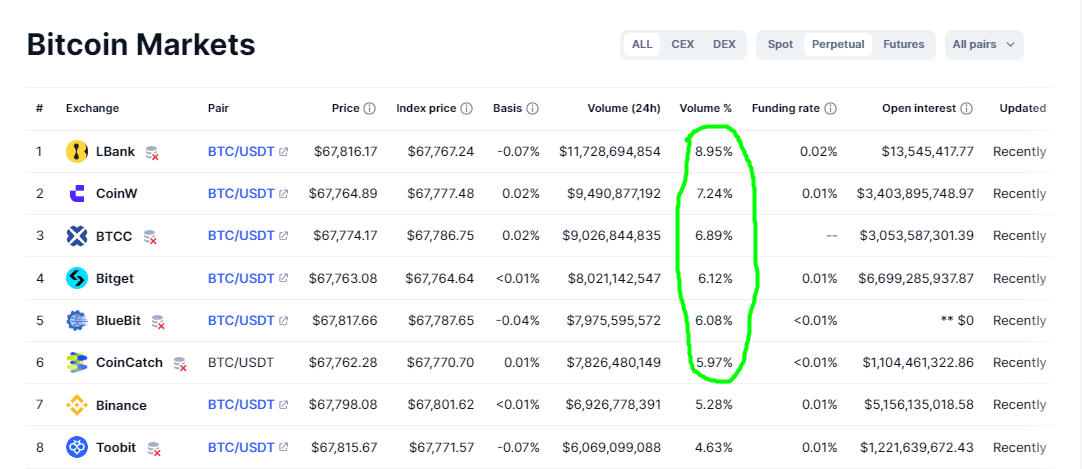Sort by Open interest column header
The image size is (1082, 469).
click(919, 108)
